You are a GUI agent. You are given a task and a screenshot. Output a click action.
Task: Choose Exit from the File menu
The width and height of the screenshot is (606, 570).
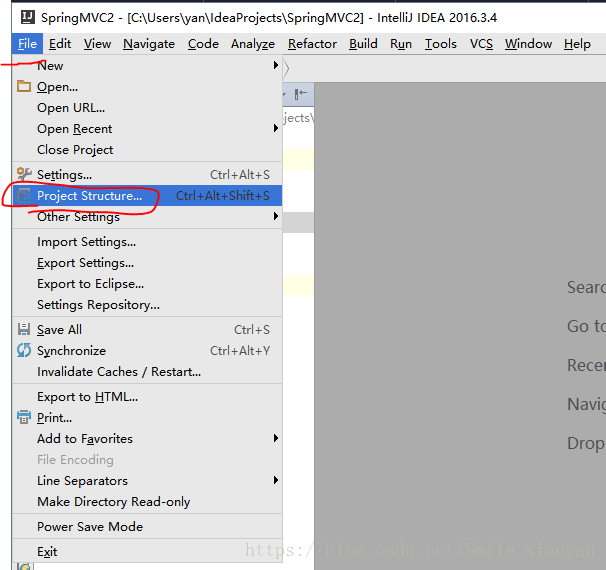(147, 551)
